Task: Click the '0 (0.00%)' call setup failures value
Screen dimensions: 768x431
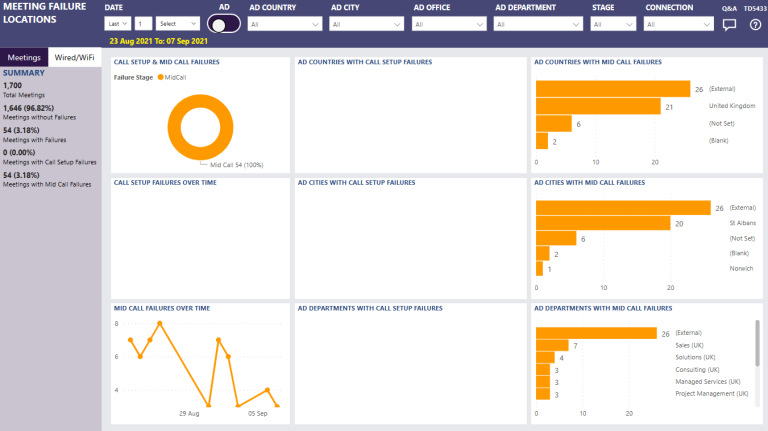Action: 19,152
